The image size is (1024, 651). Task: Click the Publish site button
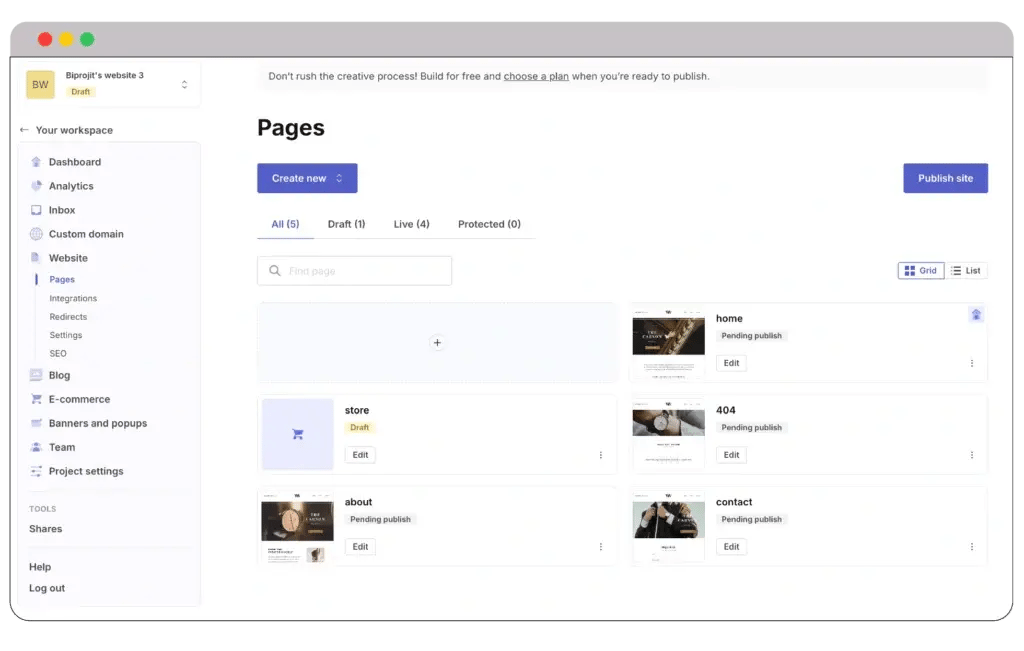click(x=945, y=178)
